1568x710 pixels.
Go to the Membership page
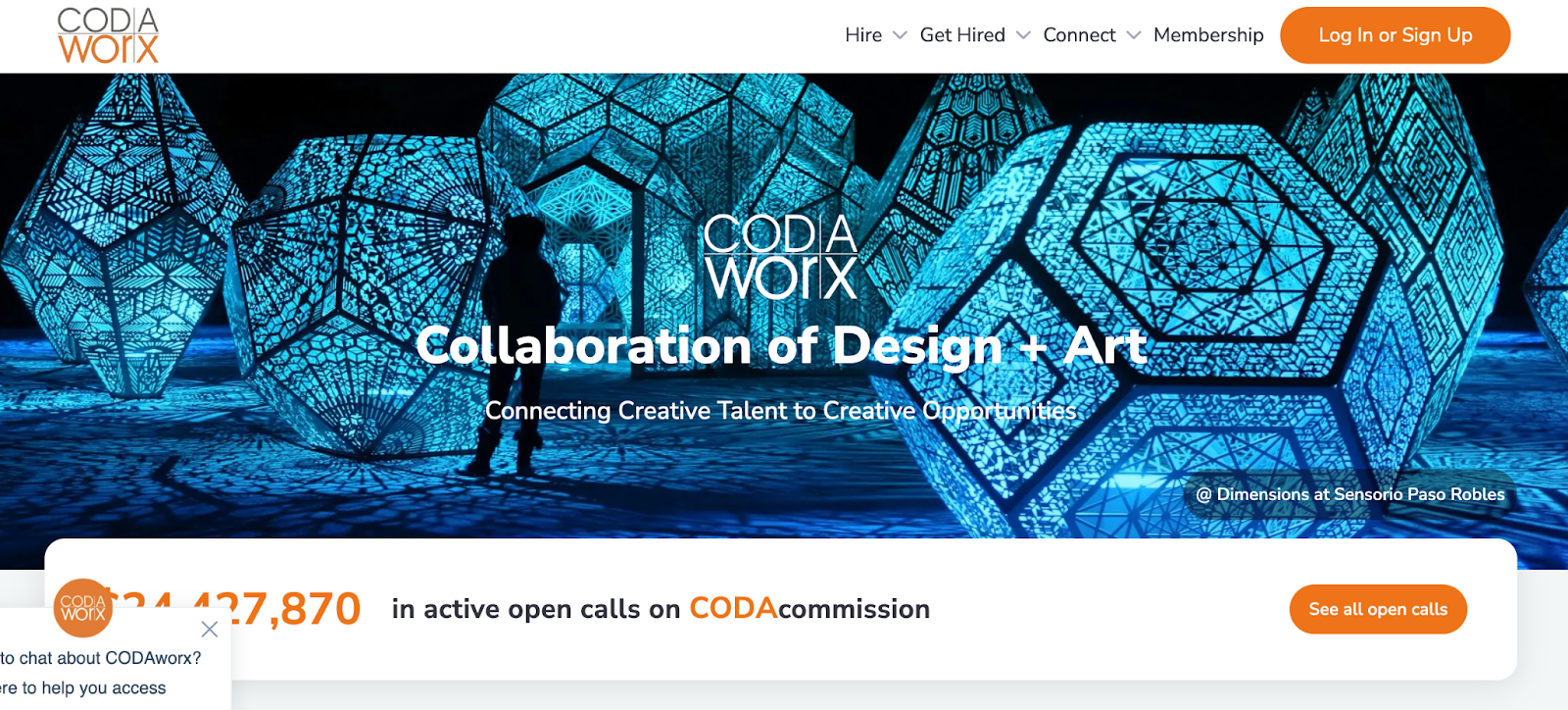(x=1208, y=35)
